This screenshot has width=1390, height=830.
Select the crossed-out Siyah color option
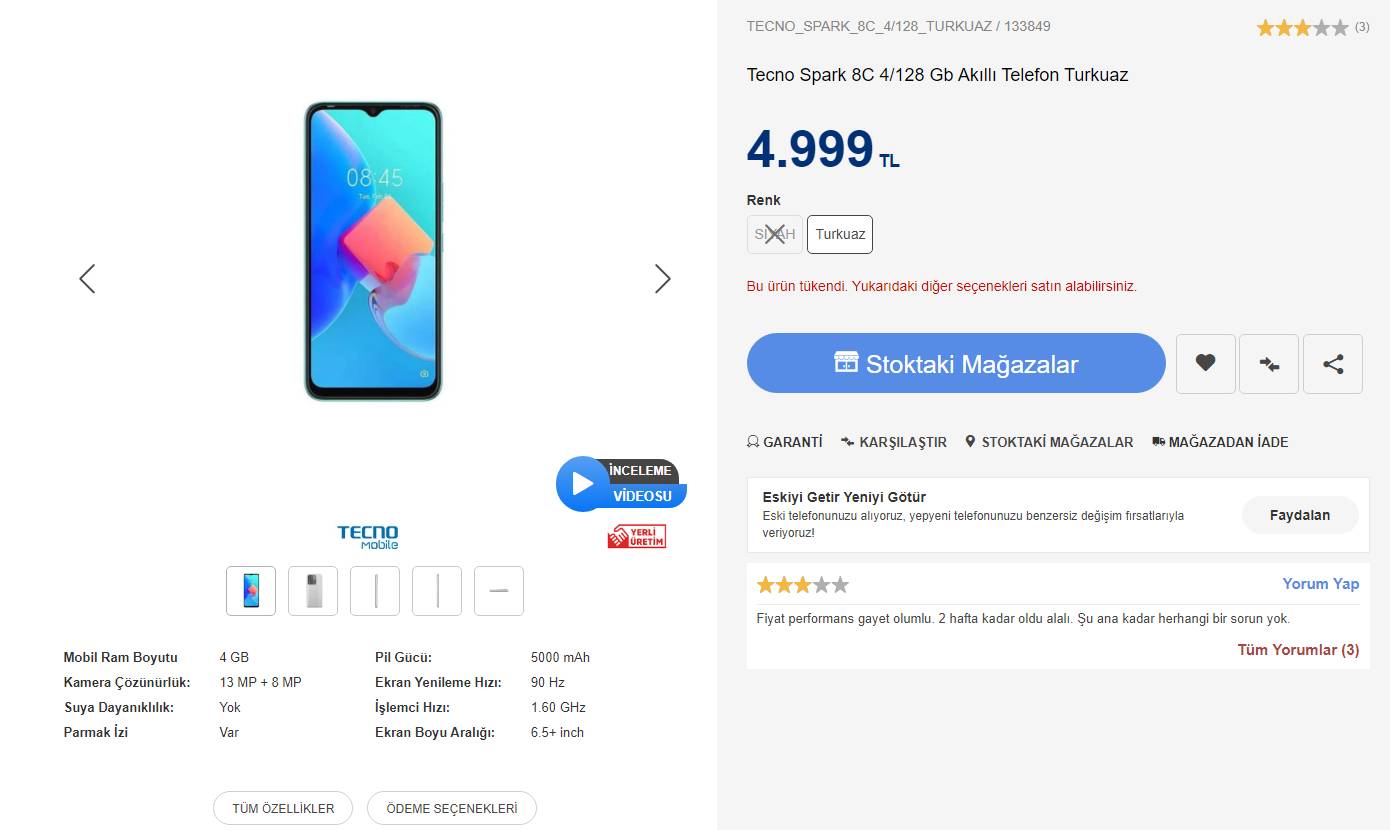tap(775, 234)
